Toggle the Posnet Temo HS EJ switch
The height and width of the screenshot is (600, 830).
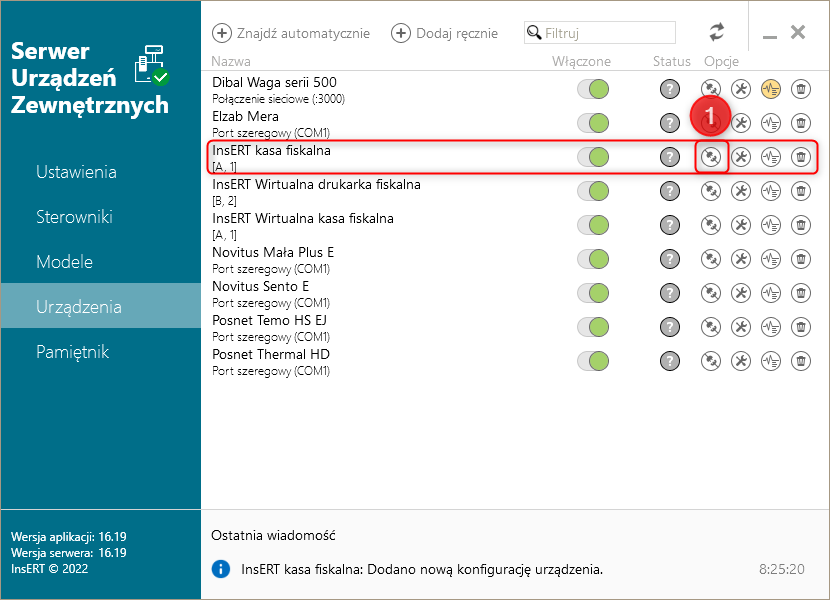pos(593,327)
